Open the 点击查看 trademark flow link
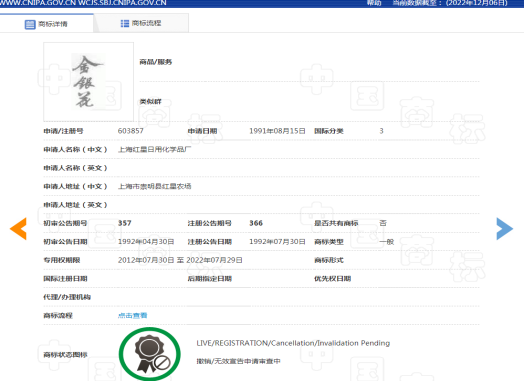Viewport: 525px width, 382px height. [x=133, y=315]
